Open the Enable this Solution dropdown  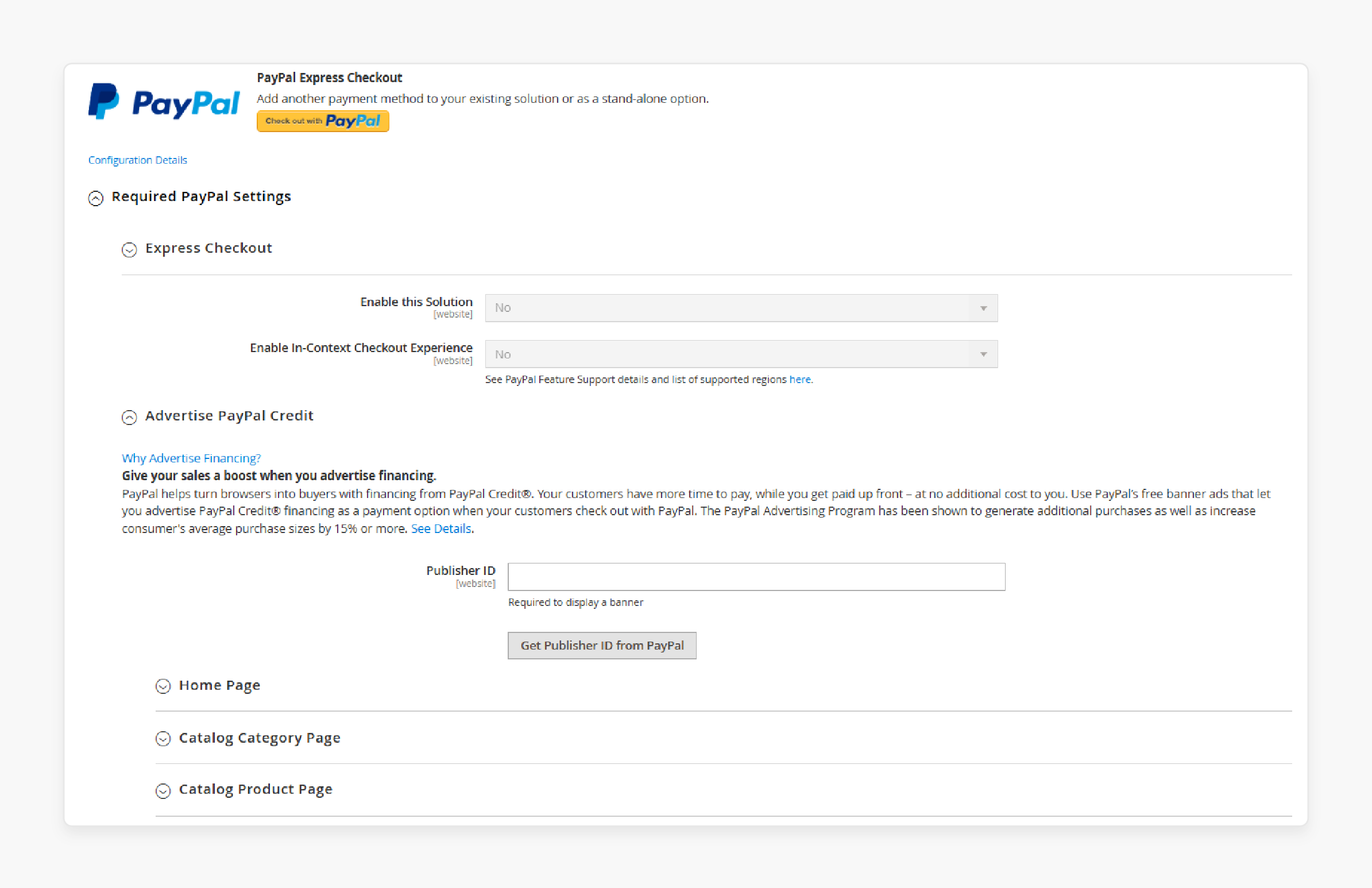[741, 308]
